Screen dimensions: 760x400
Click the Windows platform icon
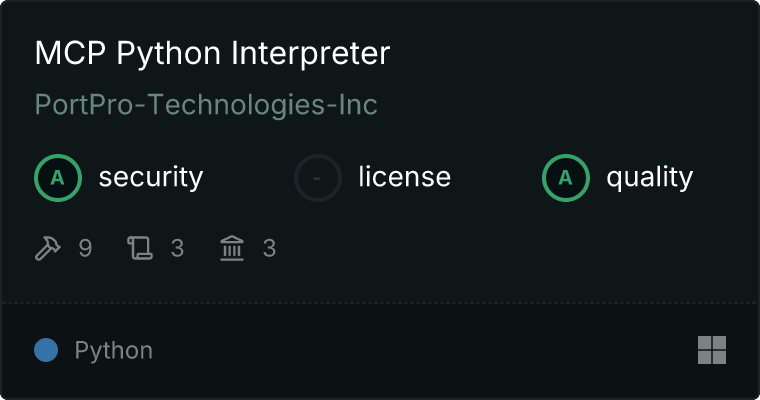click(711, 350)
